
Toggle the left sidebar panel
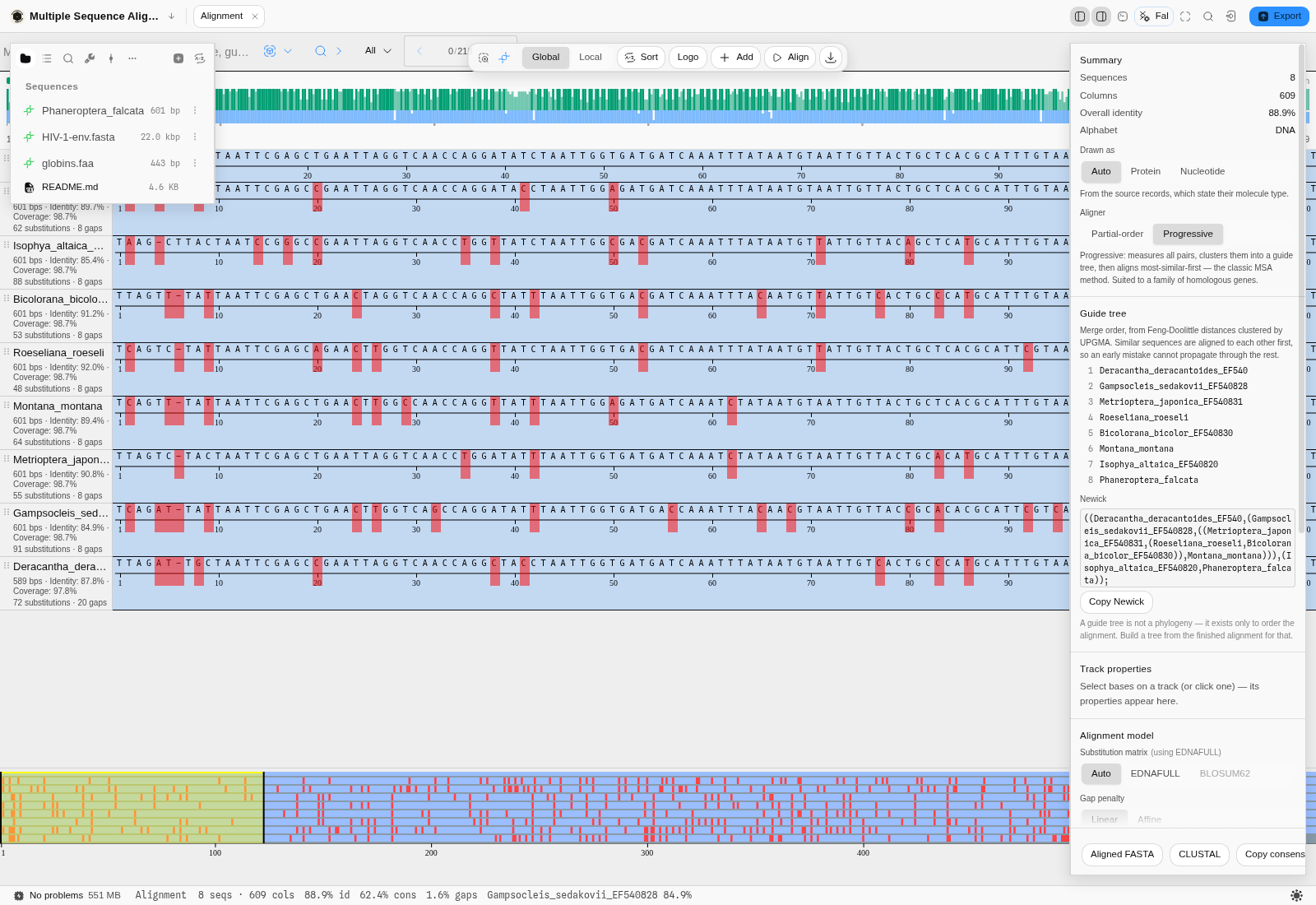(1080, 16)
